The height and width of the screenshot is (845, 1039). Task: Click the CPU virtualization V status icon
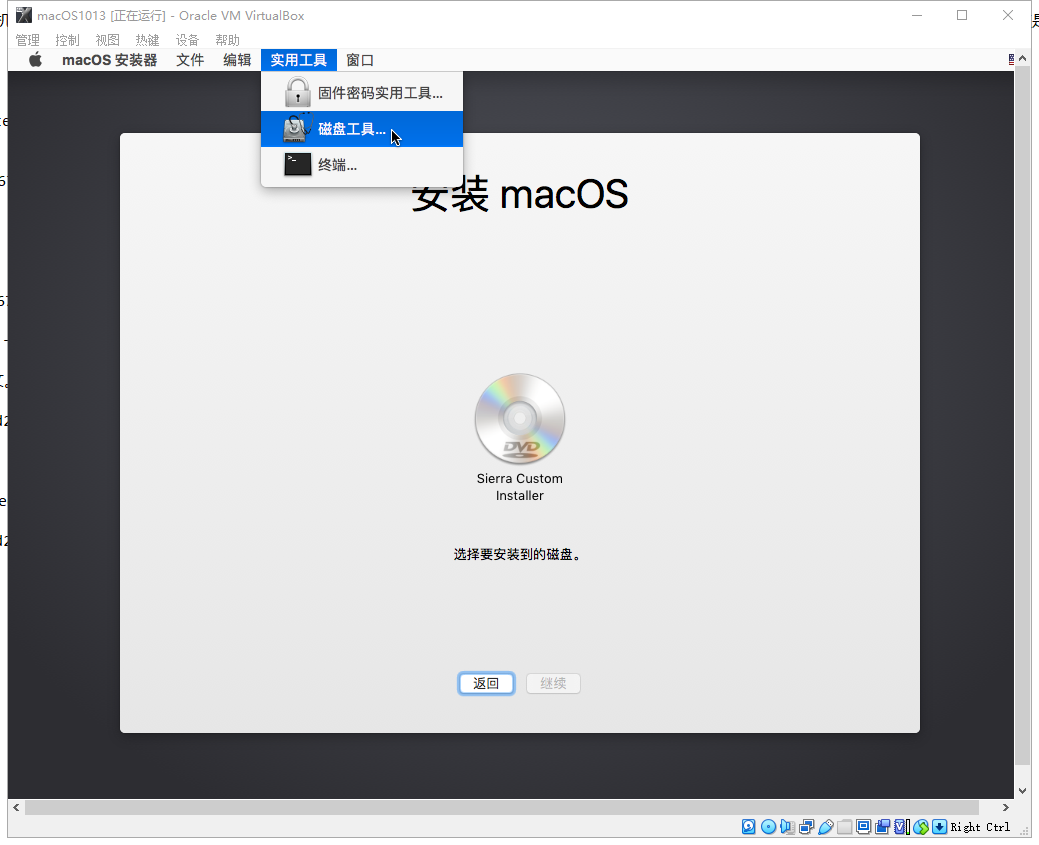[901, 826]
